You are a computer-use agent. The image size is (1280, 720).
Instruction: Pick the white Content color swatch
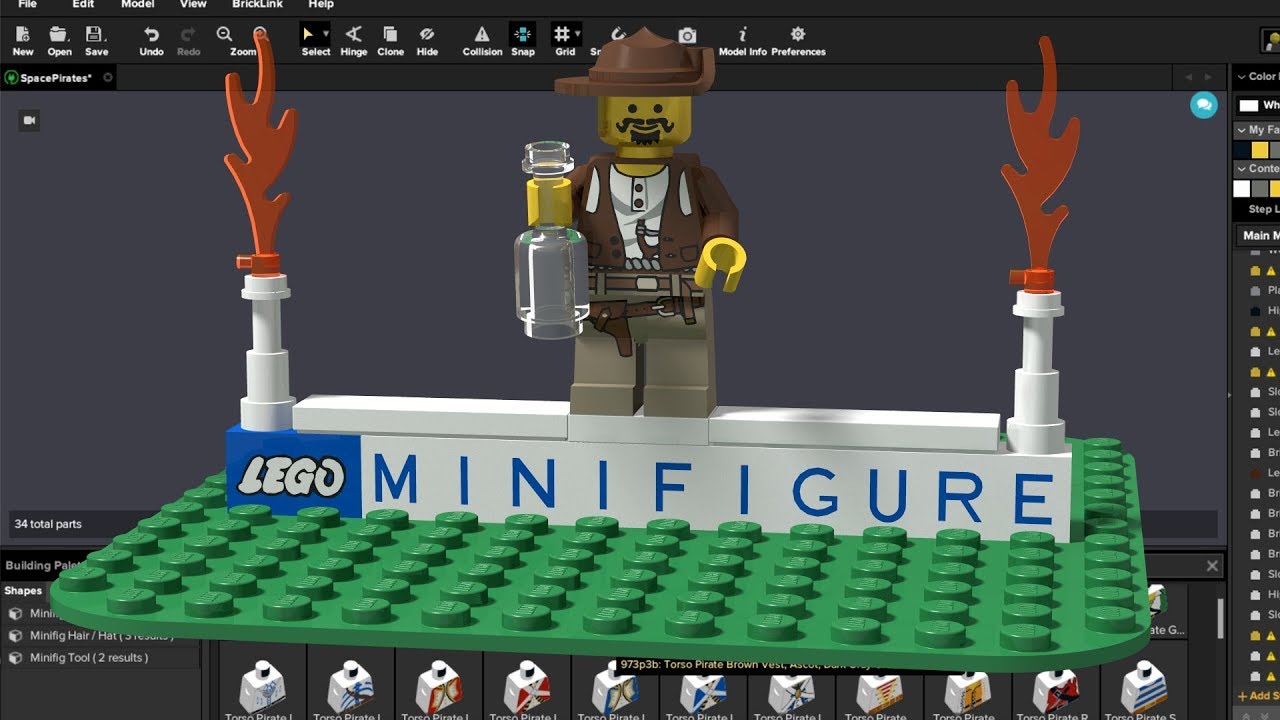1242,189
